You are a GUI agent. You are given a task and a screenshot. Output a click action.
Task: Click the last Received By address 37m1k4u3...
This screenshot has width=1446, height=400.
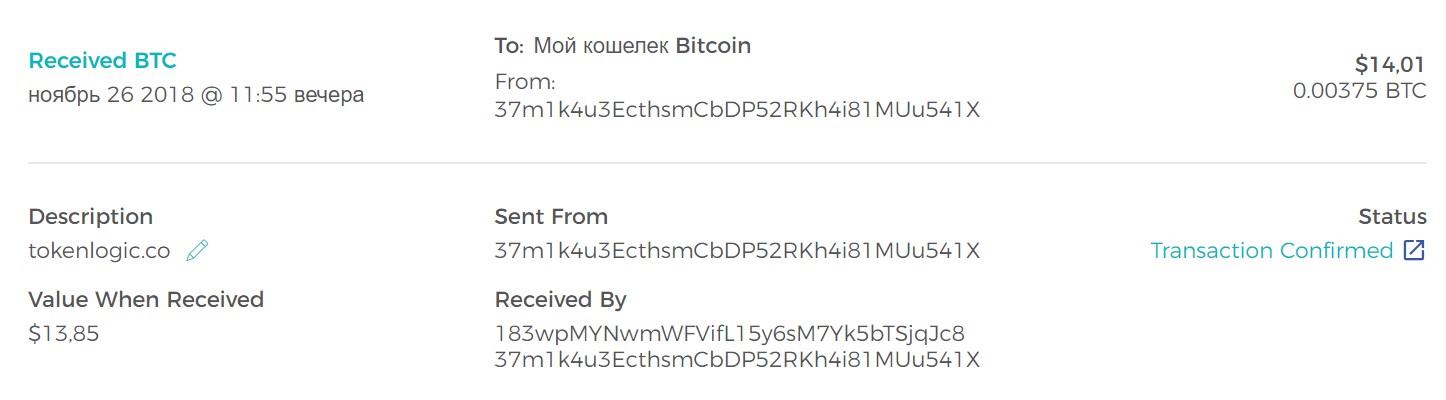pos(737,359)
